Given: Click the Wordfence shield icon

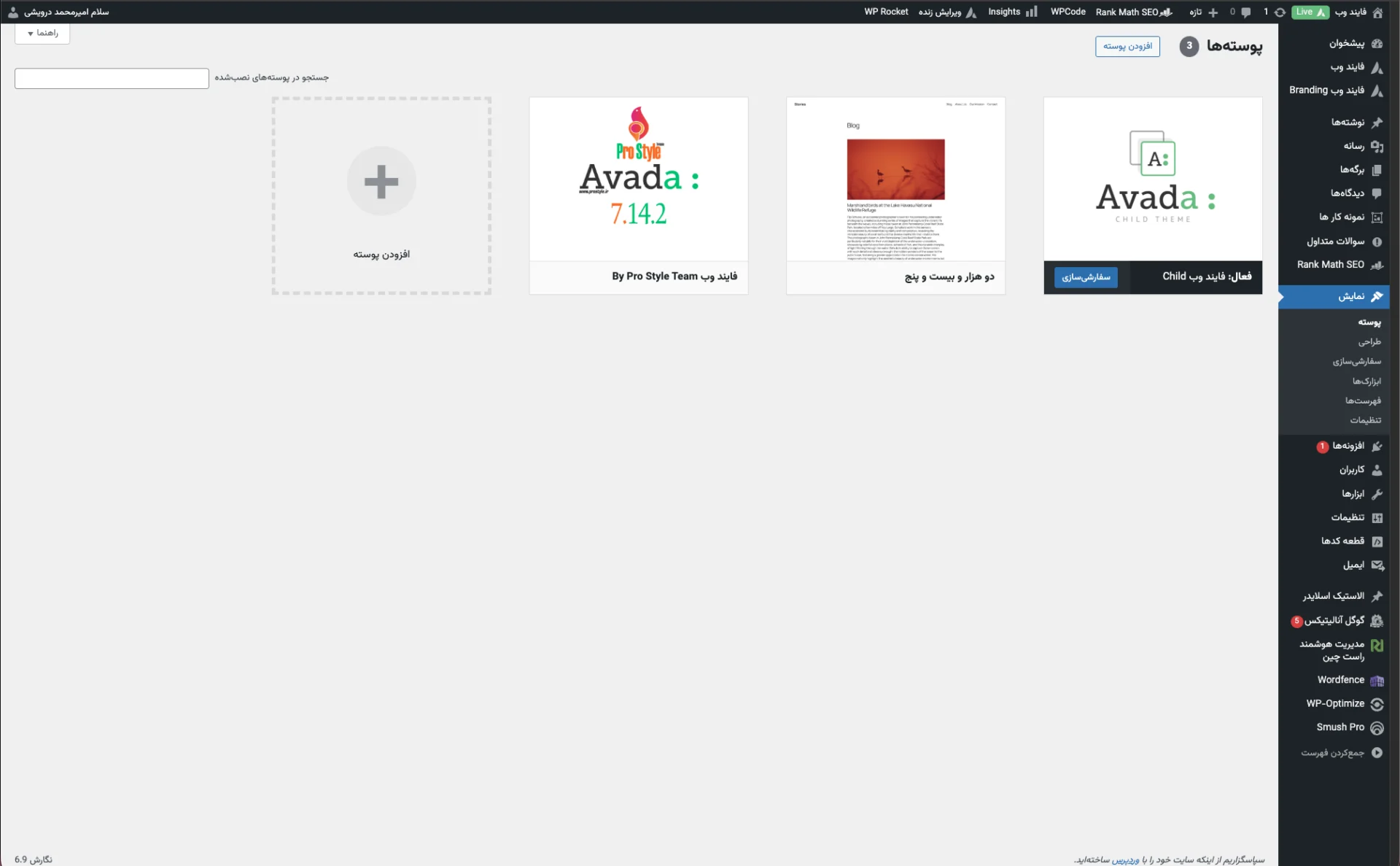Looking at the screenshot, I should (x=1377, y=681).
